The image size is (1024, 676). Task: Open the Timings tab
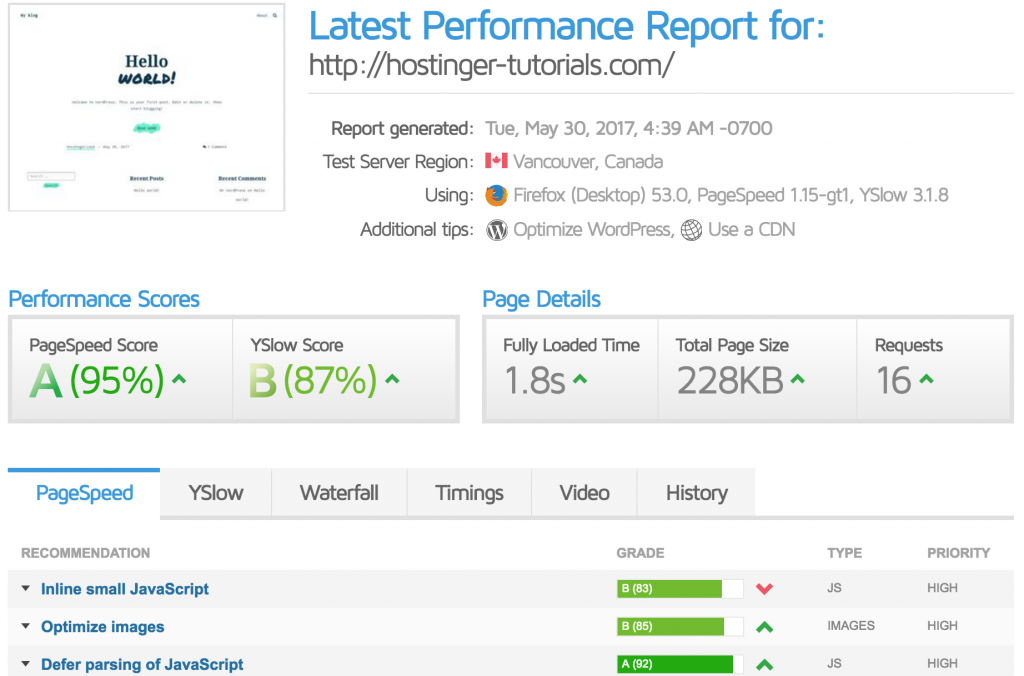470,493
